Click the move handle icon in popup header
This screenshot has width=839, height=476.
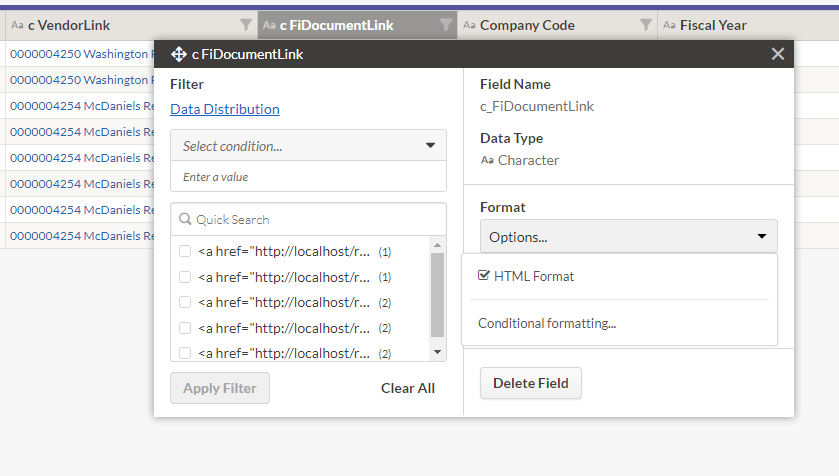click(x=179, y=54)
